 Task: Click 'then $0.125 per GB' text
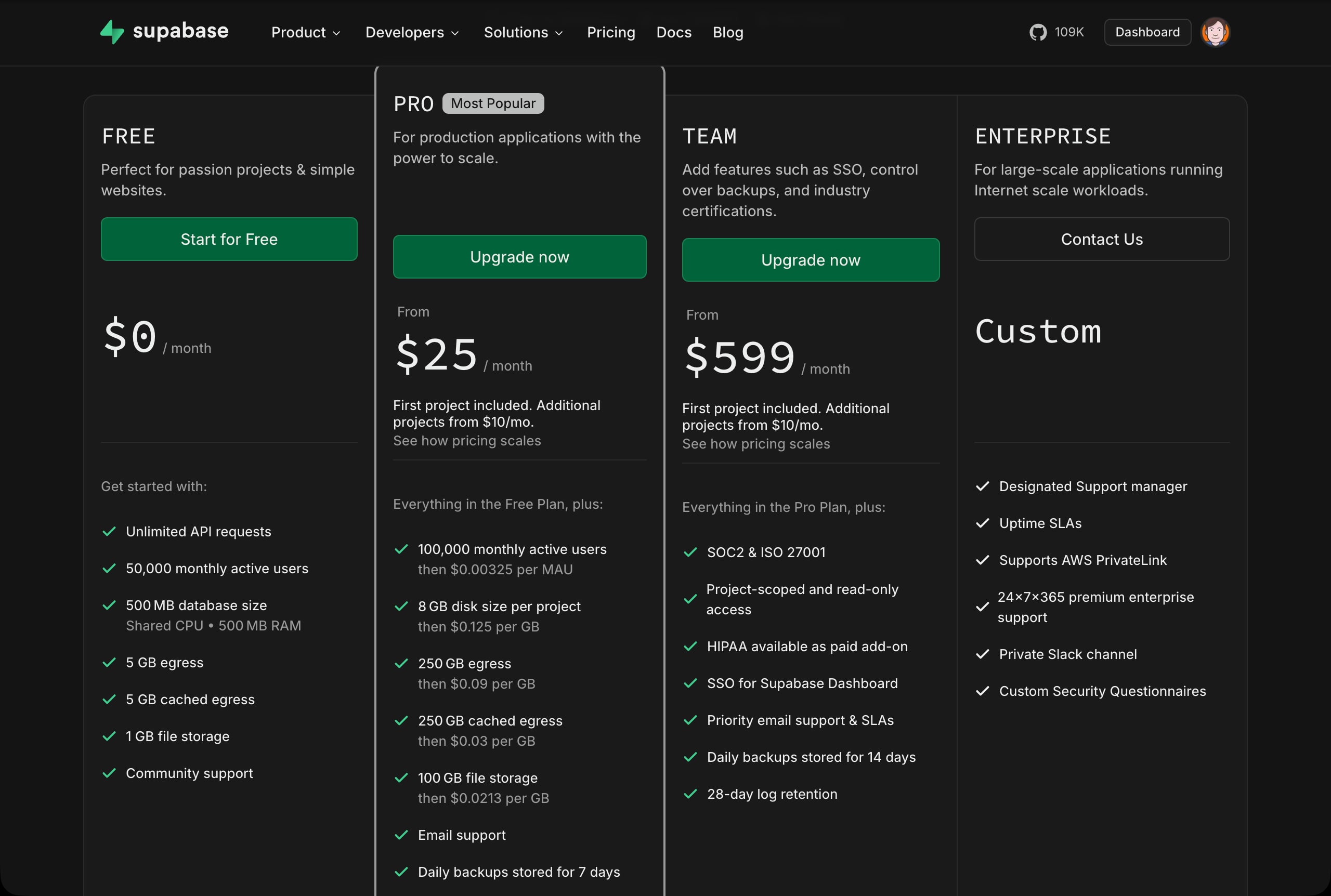pyautogui.click(x=478, y=627)
